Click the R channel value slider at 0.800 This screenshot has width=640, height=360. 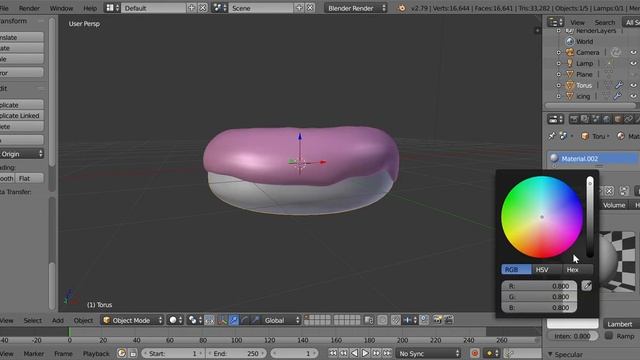click(x=539, y=286)
